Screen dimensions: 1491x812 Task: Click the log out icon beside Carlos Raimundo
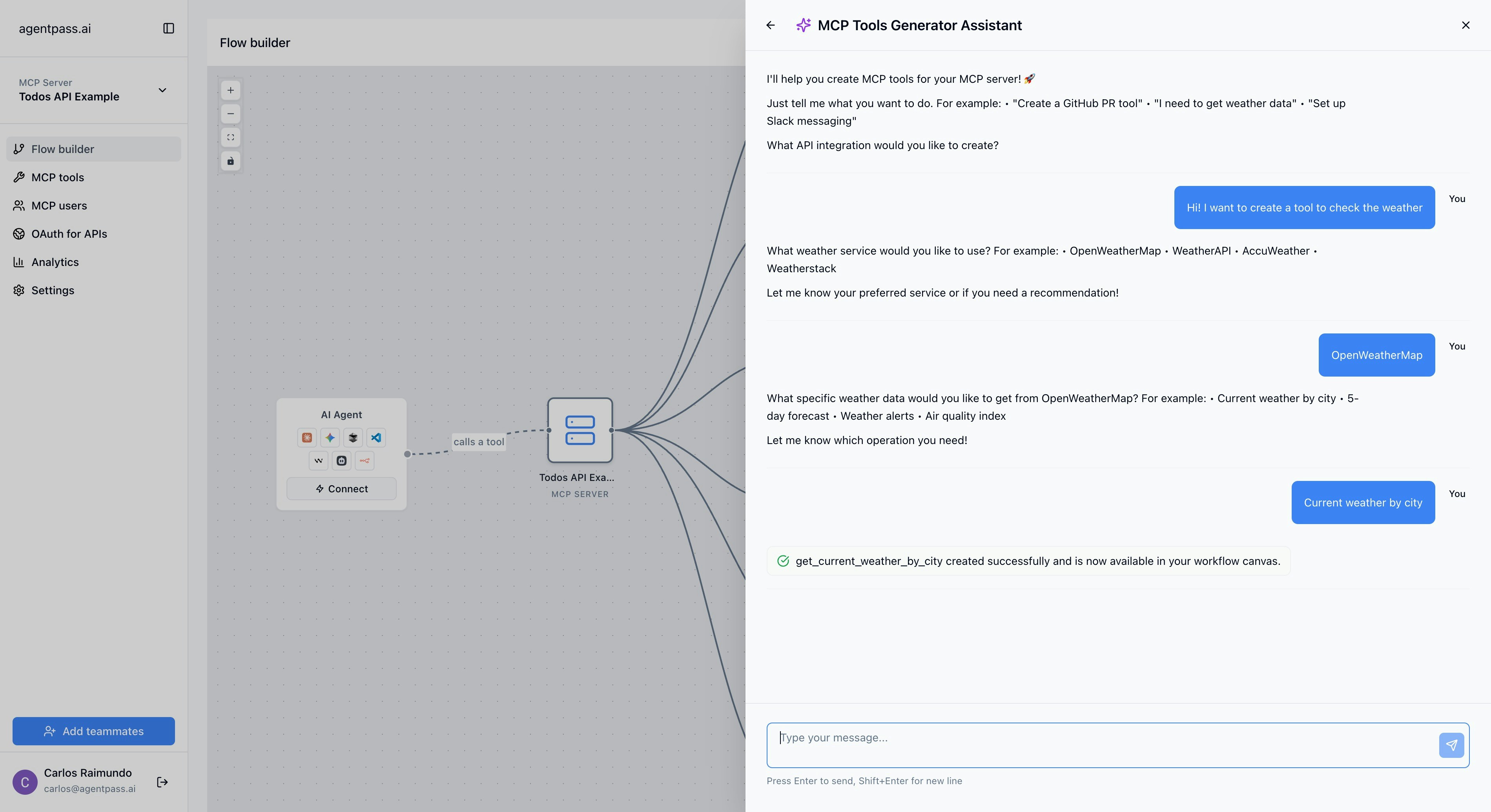(163, 782)
